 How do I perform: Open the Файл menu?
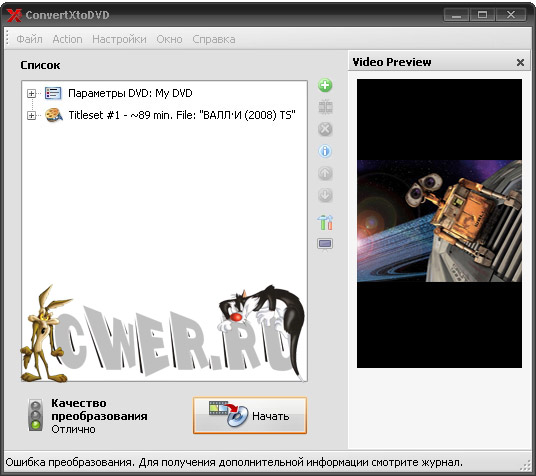(x=29, y=39)
